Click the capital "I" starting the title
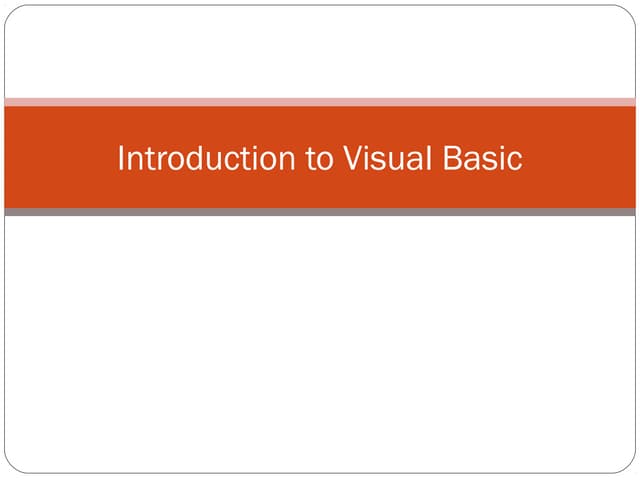The width and height of the screenshot is (640, 480). click(121, 158)
